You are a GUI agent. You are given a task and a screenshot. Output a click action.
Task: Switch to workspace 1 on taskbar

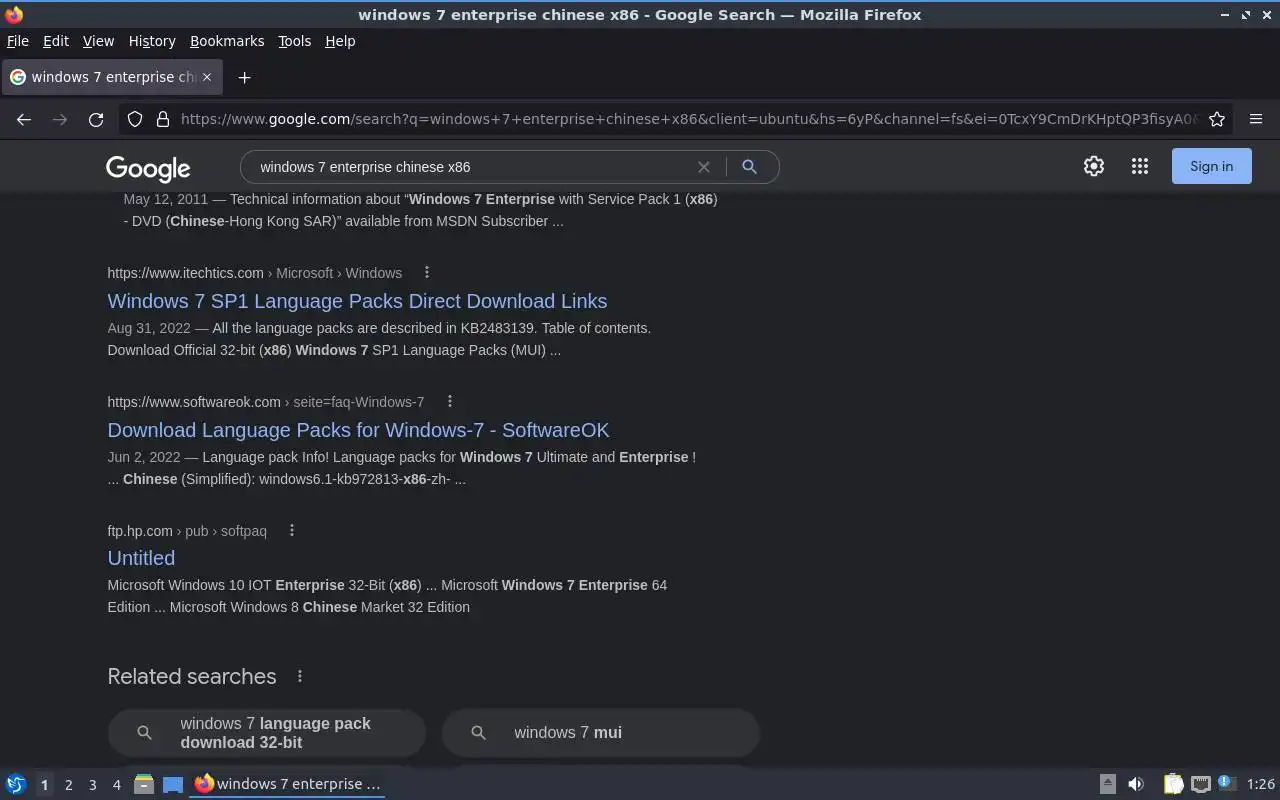click(x=44, y=785)
